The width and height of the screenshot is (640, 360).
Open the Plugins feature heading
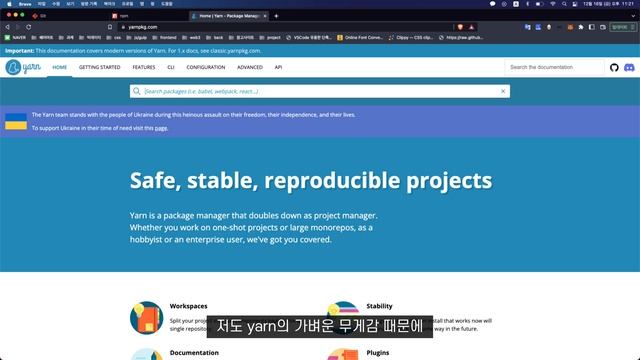click(378, 353)
